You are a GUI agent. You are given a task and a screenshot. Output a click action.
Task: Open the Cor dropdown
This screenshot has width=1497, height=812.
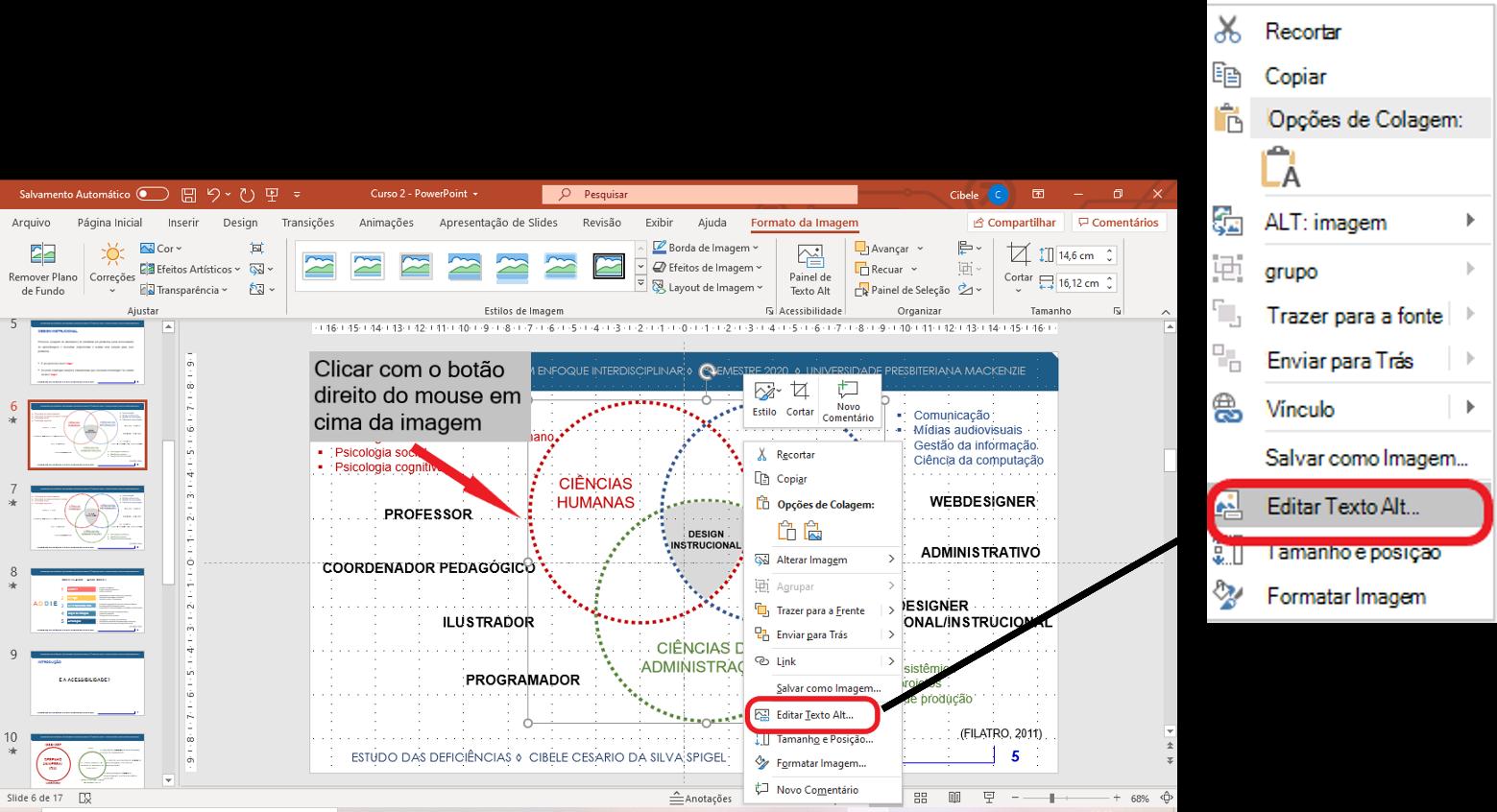[160, 249]
